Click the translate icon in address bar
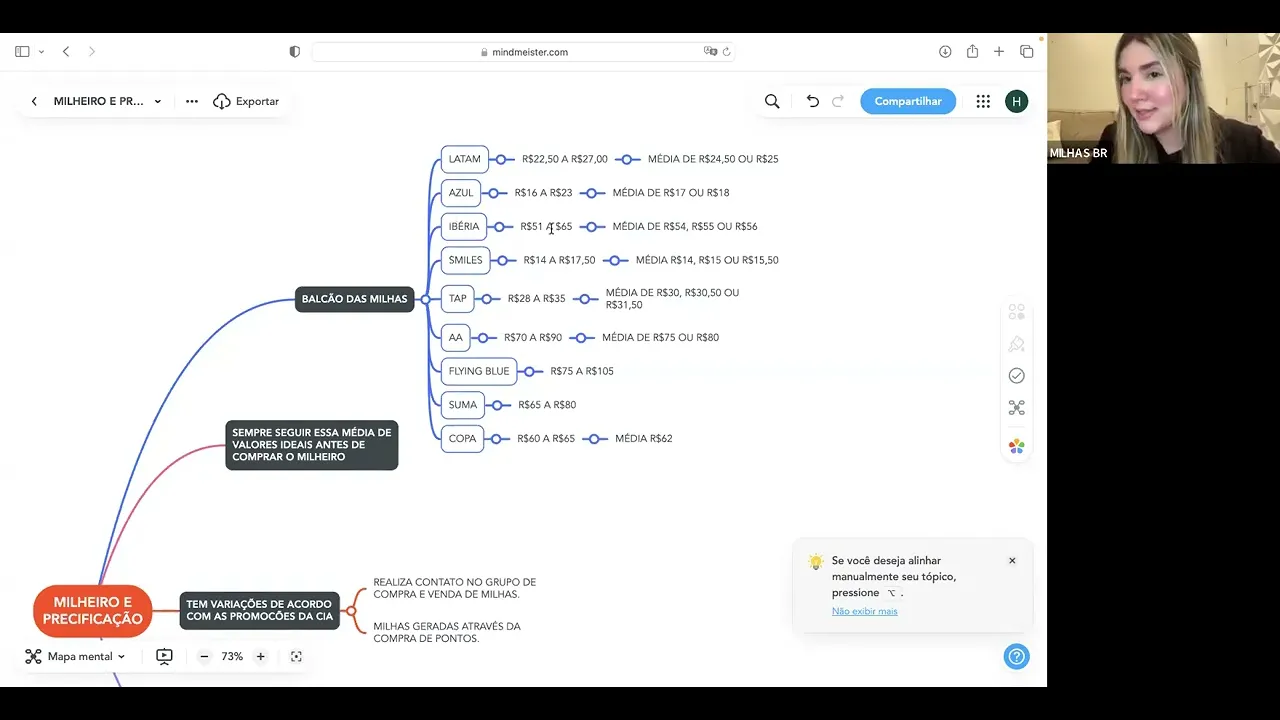The height and width of the screenshot is (720, 1280). pos(710,51)
